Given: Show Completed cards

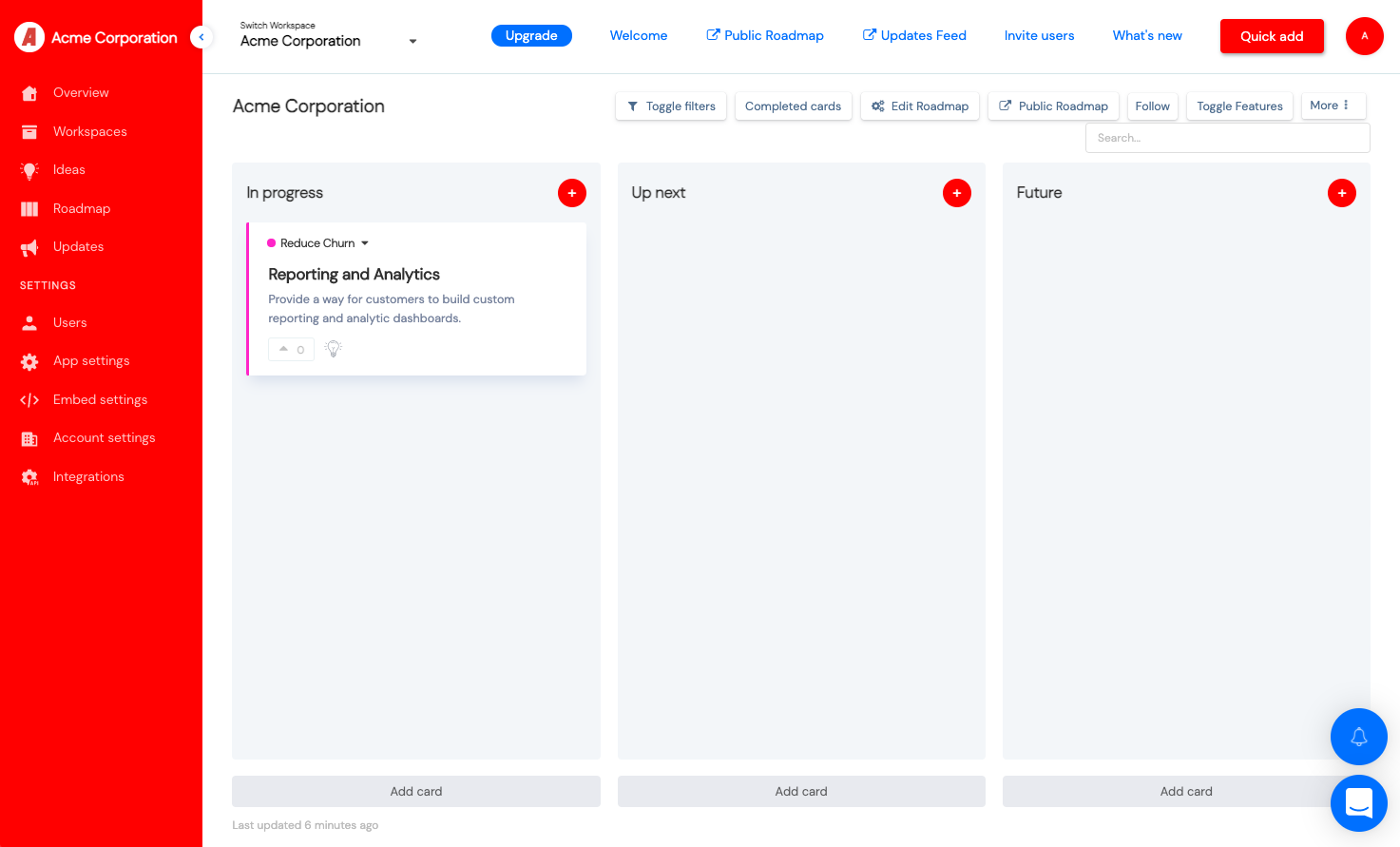Looking at the screenshot, I should 794,106.
